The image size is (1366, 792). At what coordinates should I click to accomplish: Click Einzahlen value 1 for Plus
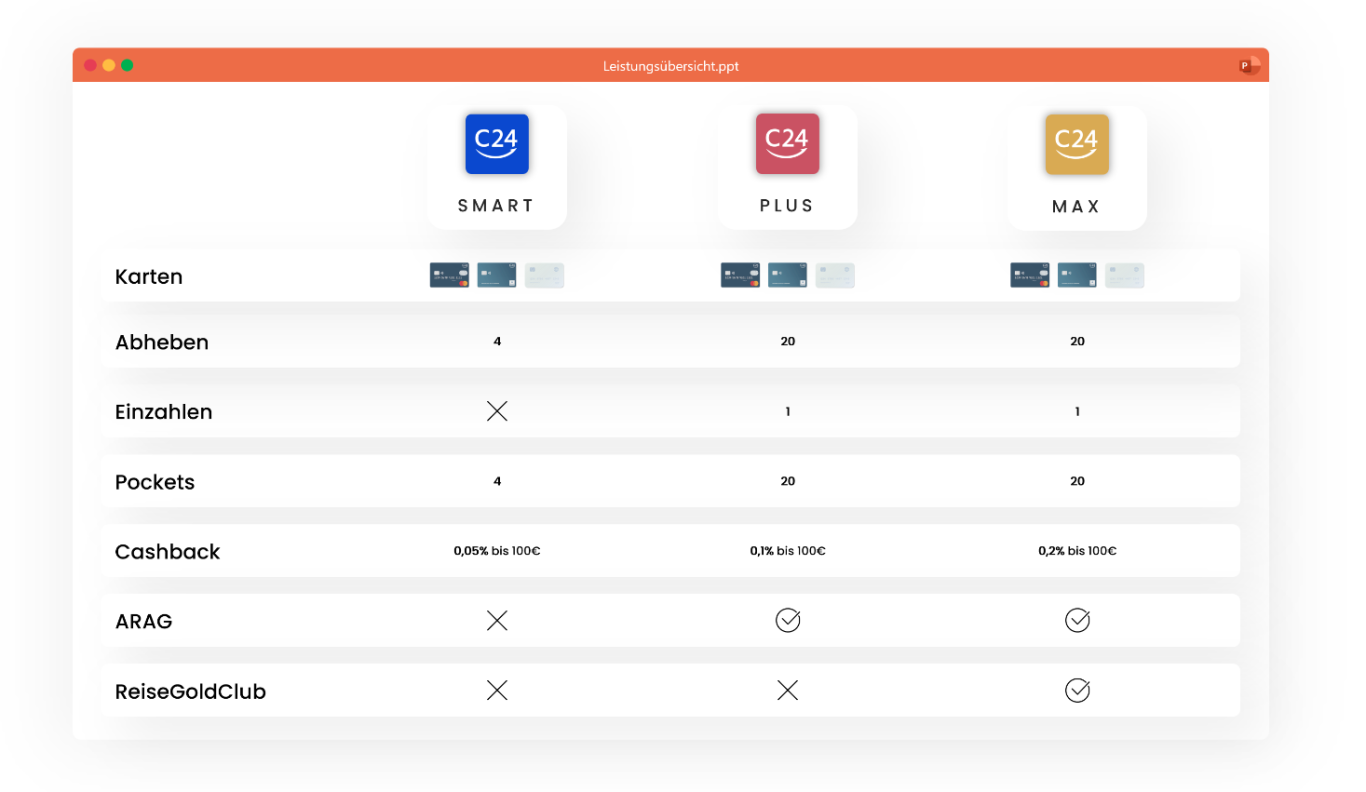(788, 411)
